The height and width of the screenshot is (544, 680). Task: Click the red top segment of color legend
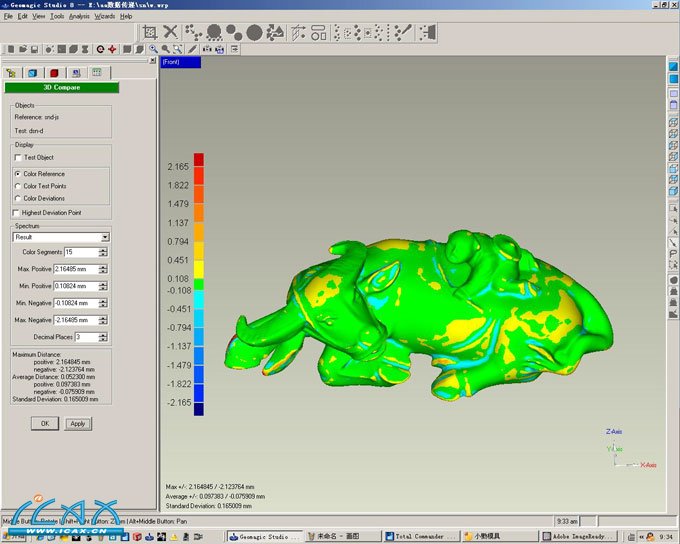pos(199,159)
